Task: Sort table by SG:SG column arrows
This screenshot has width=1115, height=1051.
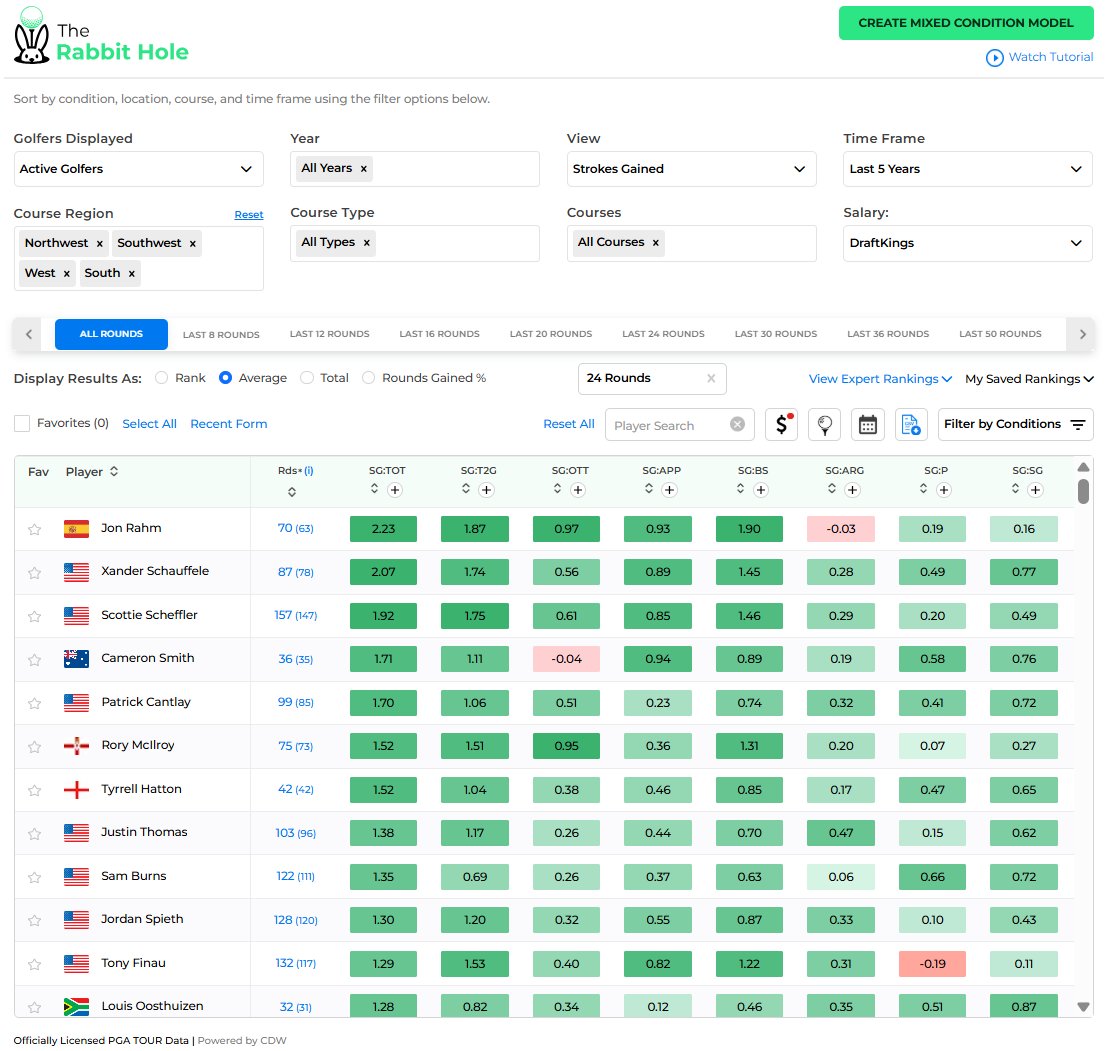Action: click(x=1015, y=489)
